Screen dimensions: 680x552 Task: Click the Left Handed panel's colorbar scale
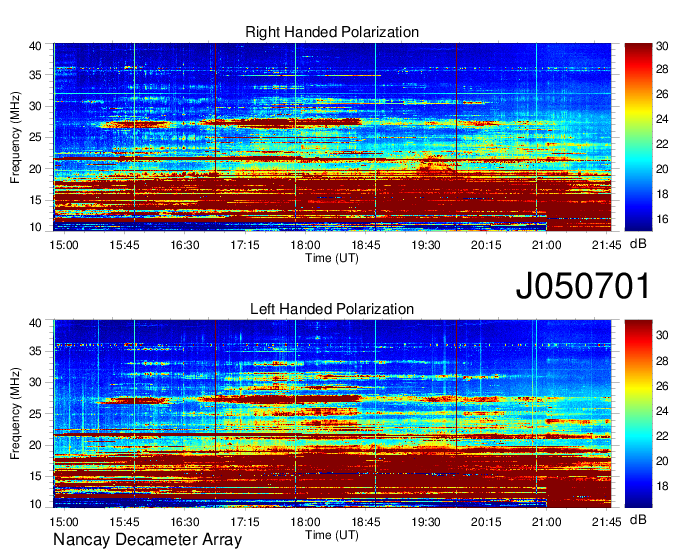[638, 414]
